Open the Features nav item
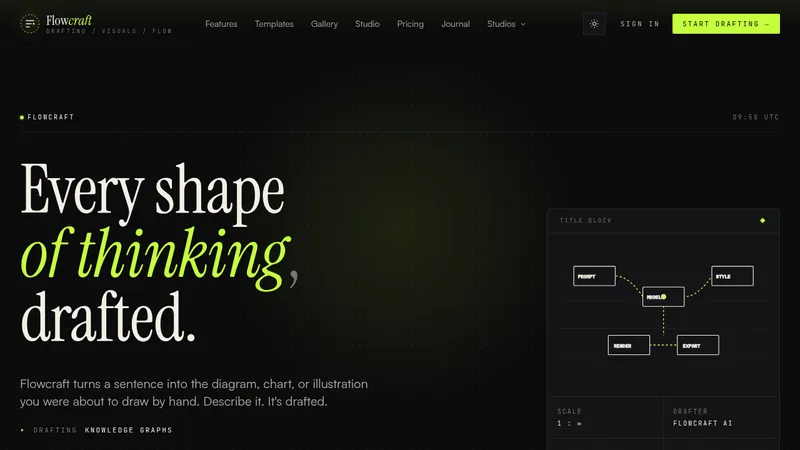The width and height of the screenshot is (800, 450). [221, 24]
